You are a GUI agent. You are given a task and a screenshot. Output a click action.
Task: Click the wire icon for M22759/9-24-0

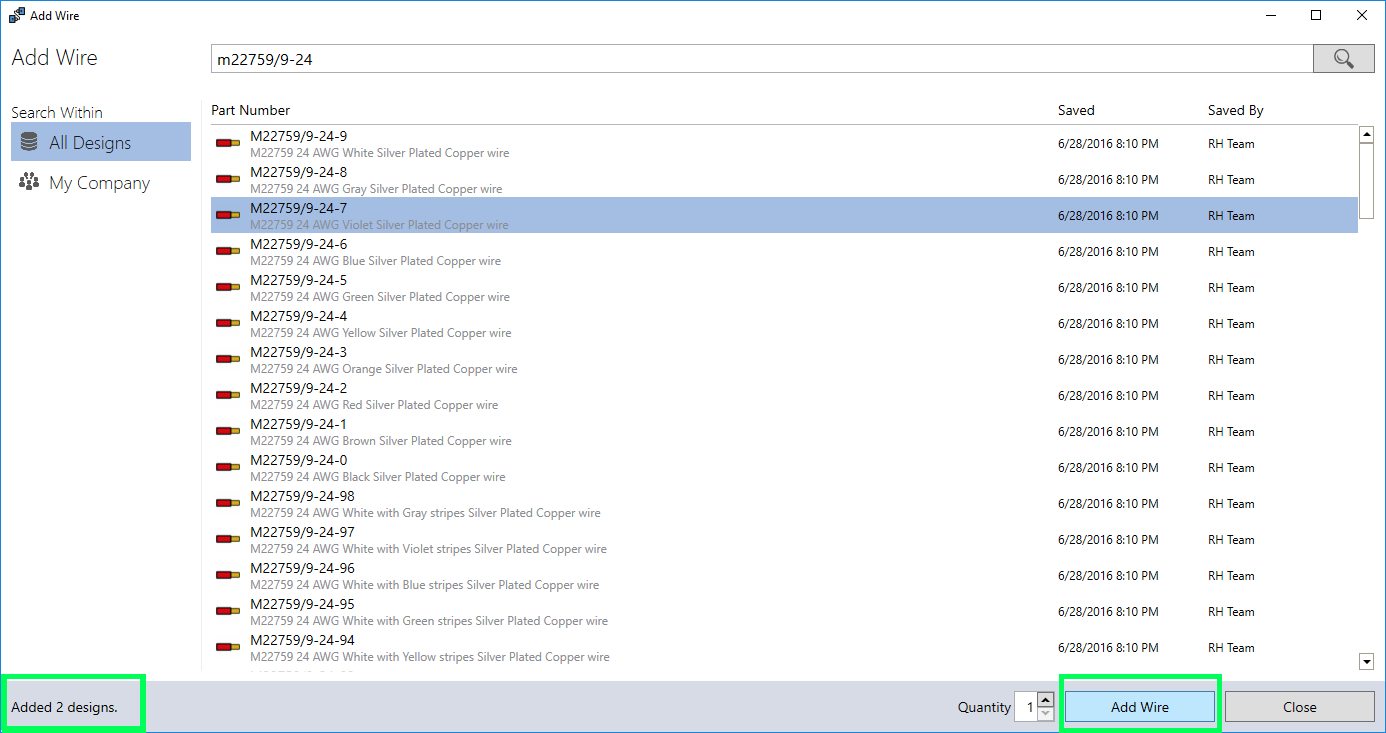click(228, 468)
